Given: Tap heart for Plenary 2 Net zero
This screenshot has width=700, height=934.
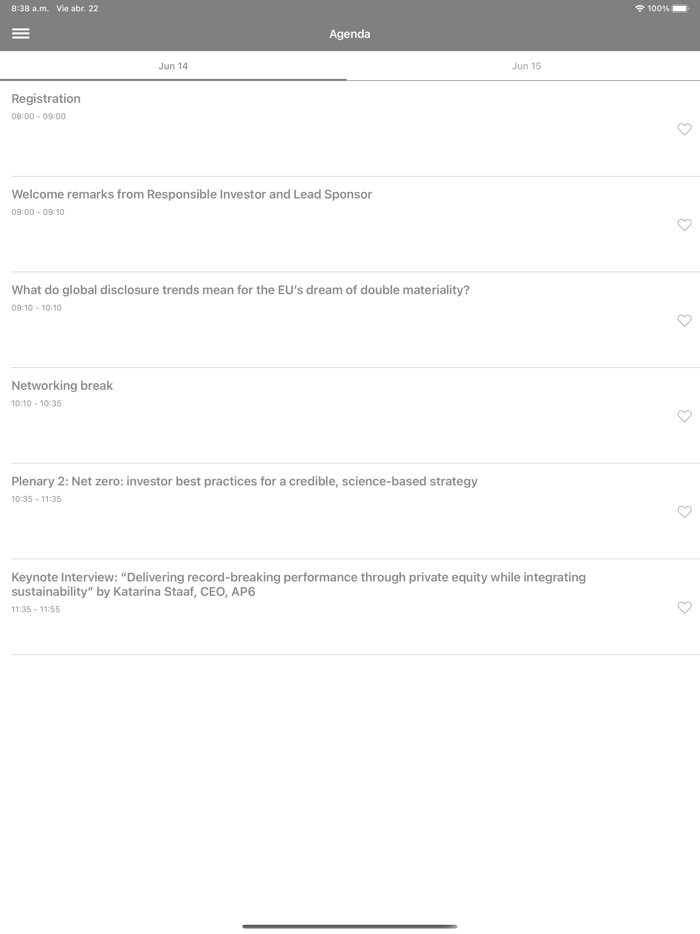Looking at the screenshot, I should [x=684, y=512].
